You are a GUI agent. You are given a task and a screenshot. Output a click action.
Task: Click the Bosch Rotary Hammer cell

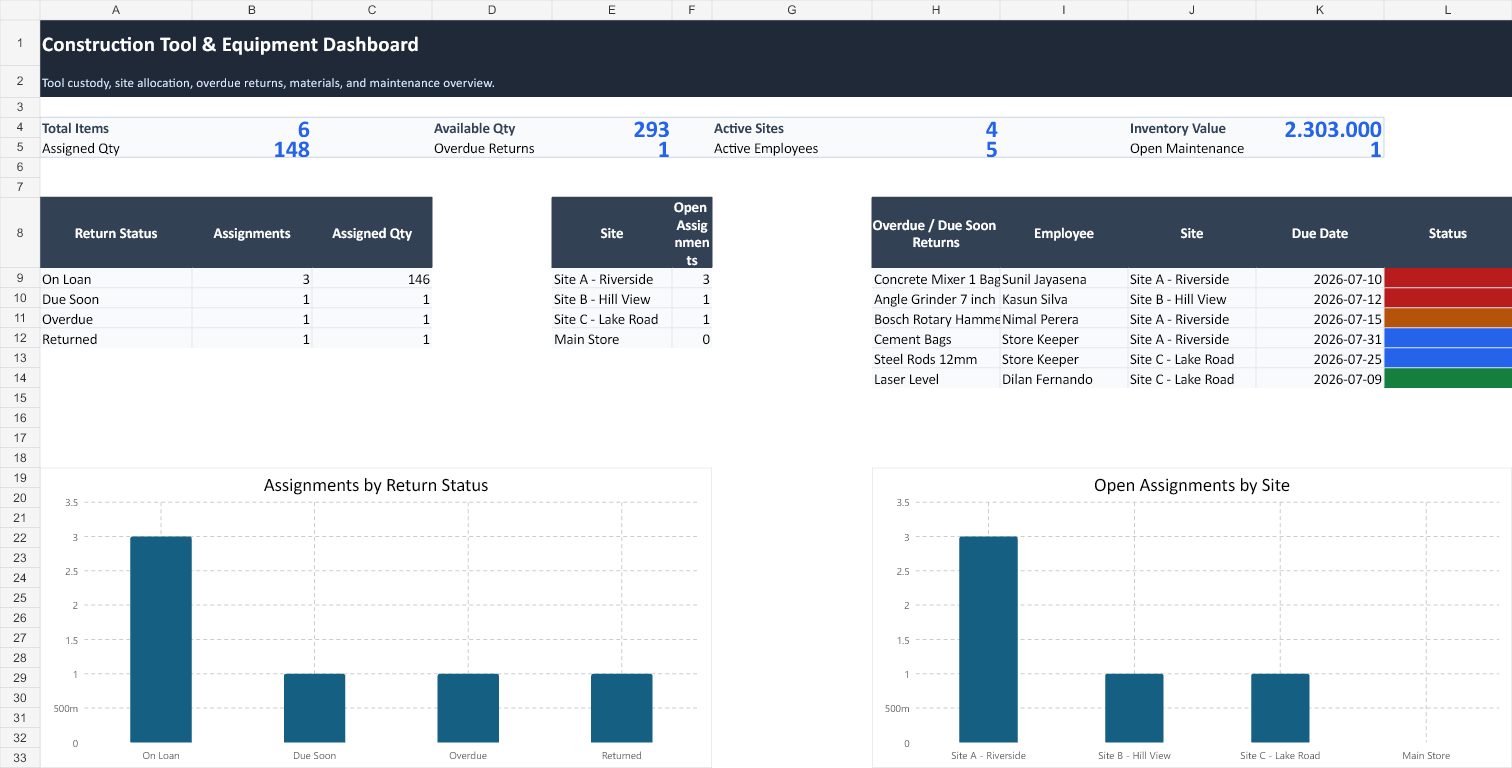936,319
